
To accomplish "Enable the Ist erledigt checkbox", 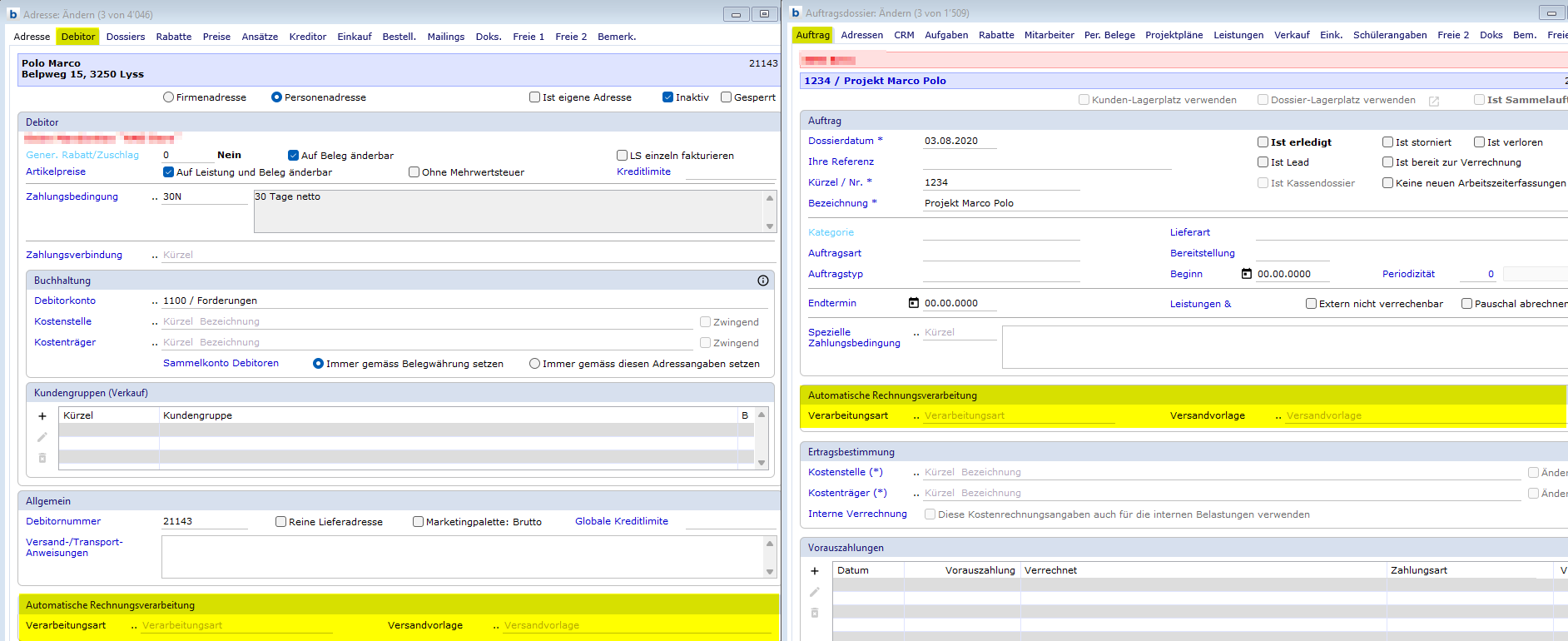I will click(1263, 142).
